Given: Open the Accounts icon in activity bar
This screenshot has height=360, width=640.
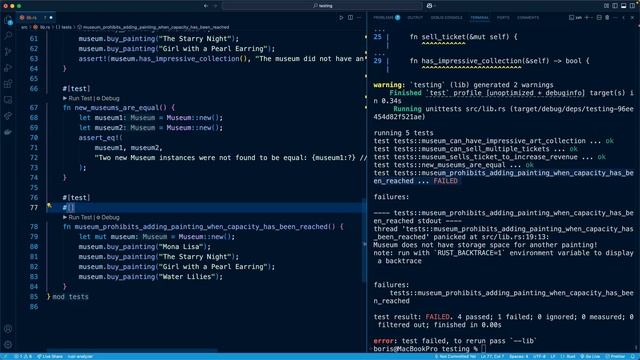Looking at the screenshot, I should pos(8,329).
